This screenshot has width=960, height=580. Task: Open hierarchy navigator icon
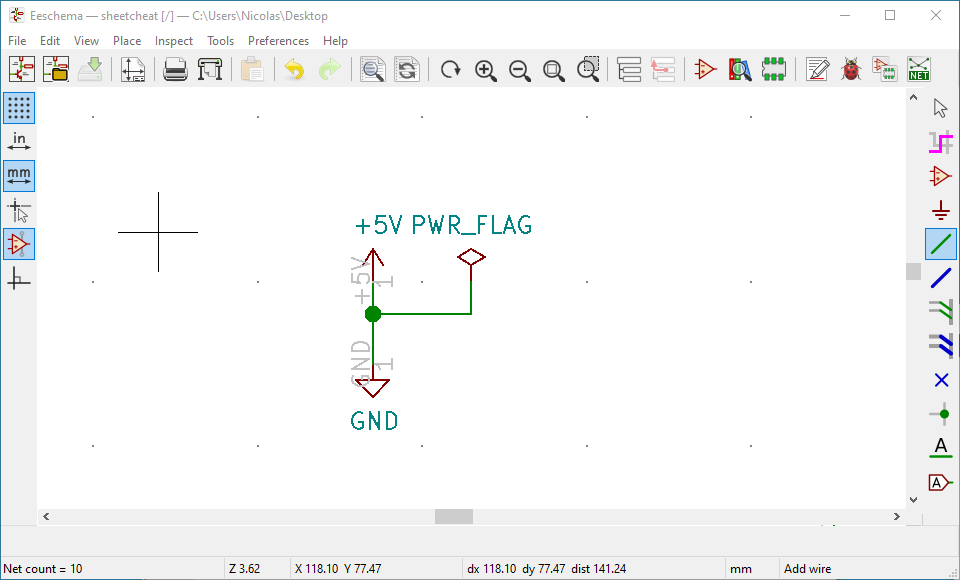click(629, 69)
